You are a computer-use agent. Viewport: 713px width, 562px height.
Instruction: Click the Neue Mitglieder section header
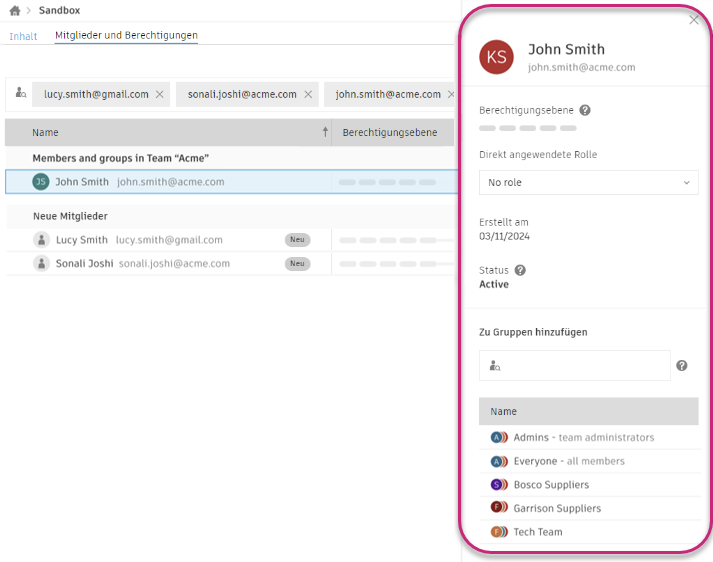[70, 216]
